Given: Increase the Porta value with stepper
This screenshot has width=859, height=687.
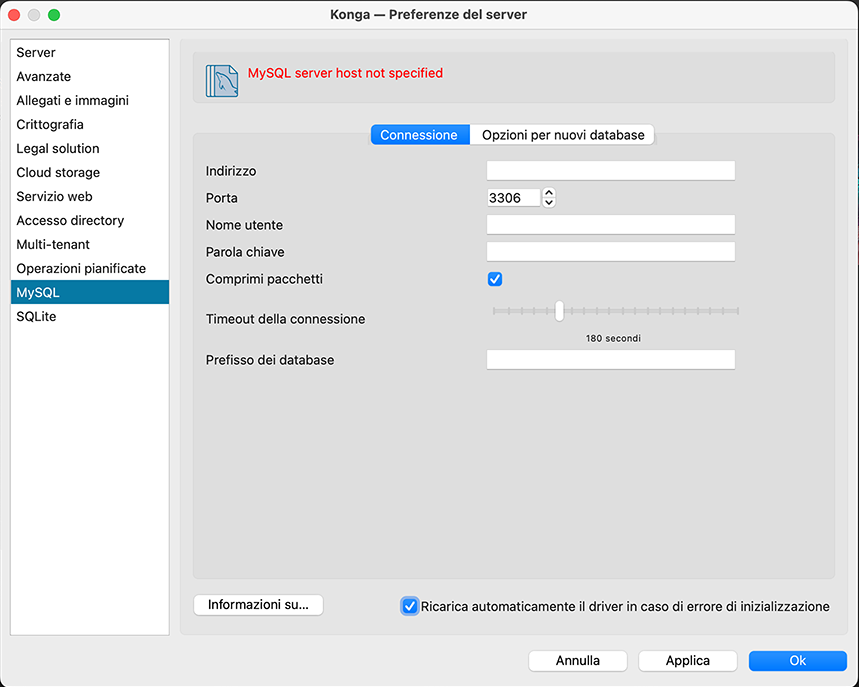Looking at the screenshot, I should pyautogui.click(x=548, y=193).
